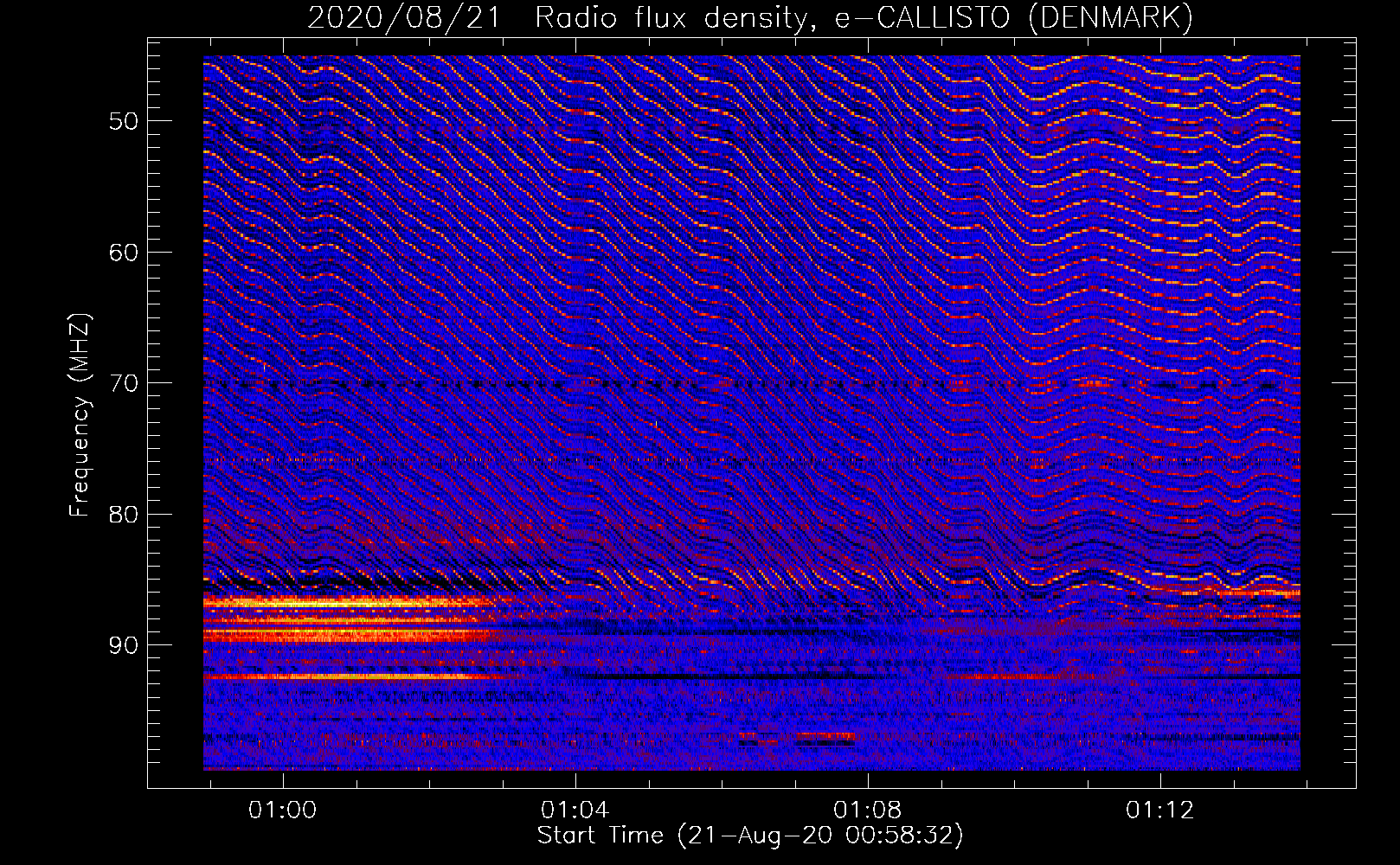Click the 'Start Time (21-Aug-20 00:58:32)' label
The height and width of the screenshot is (865, 1400).
[x=750, y=836]
